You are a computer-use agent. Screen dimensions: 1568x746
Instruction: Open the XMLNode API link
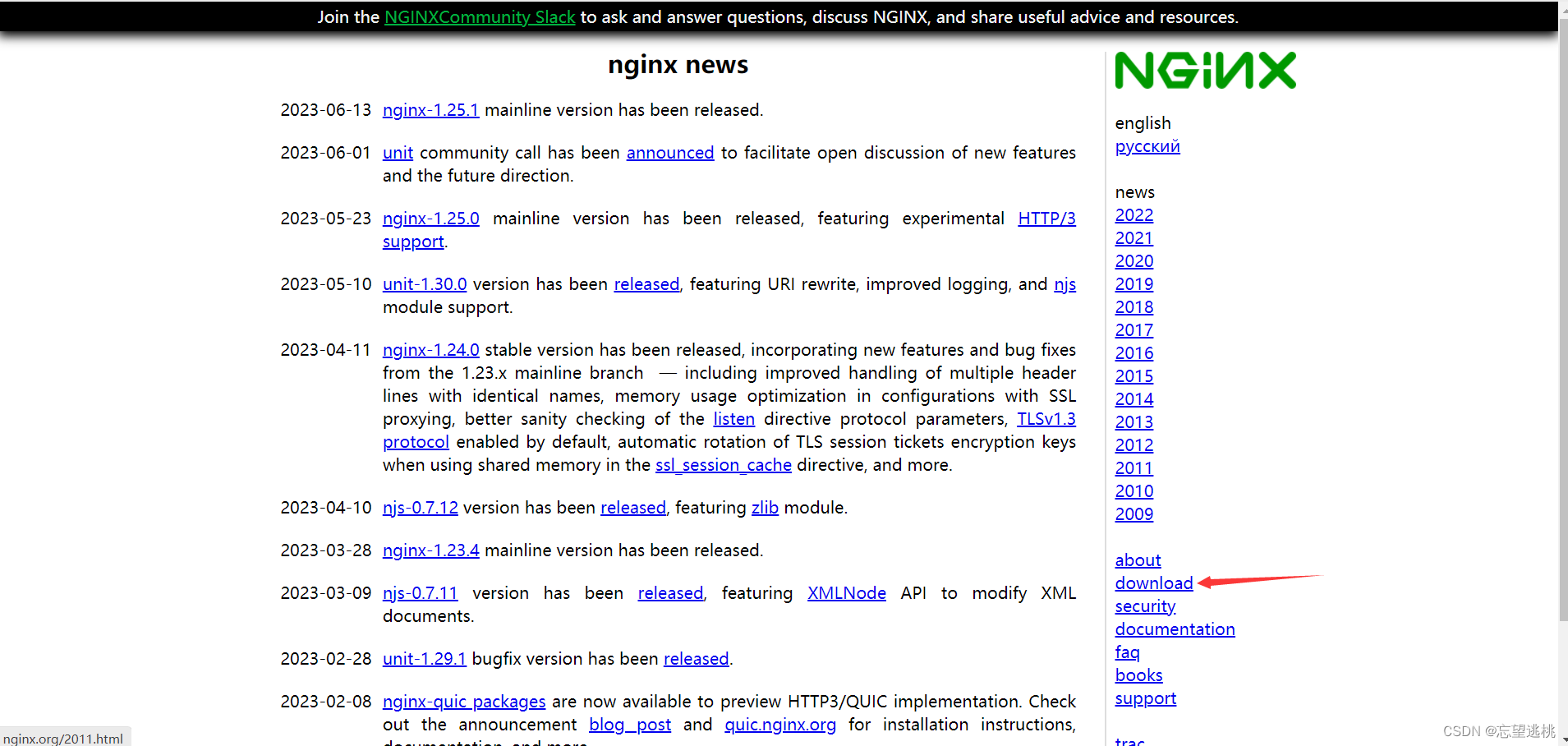pyautogui.click(x=847, y=593)
